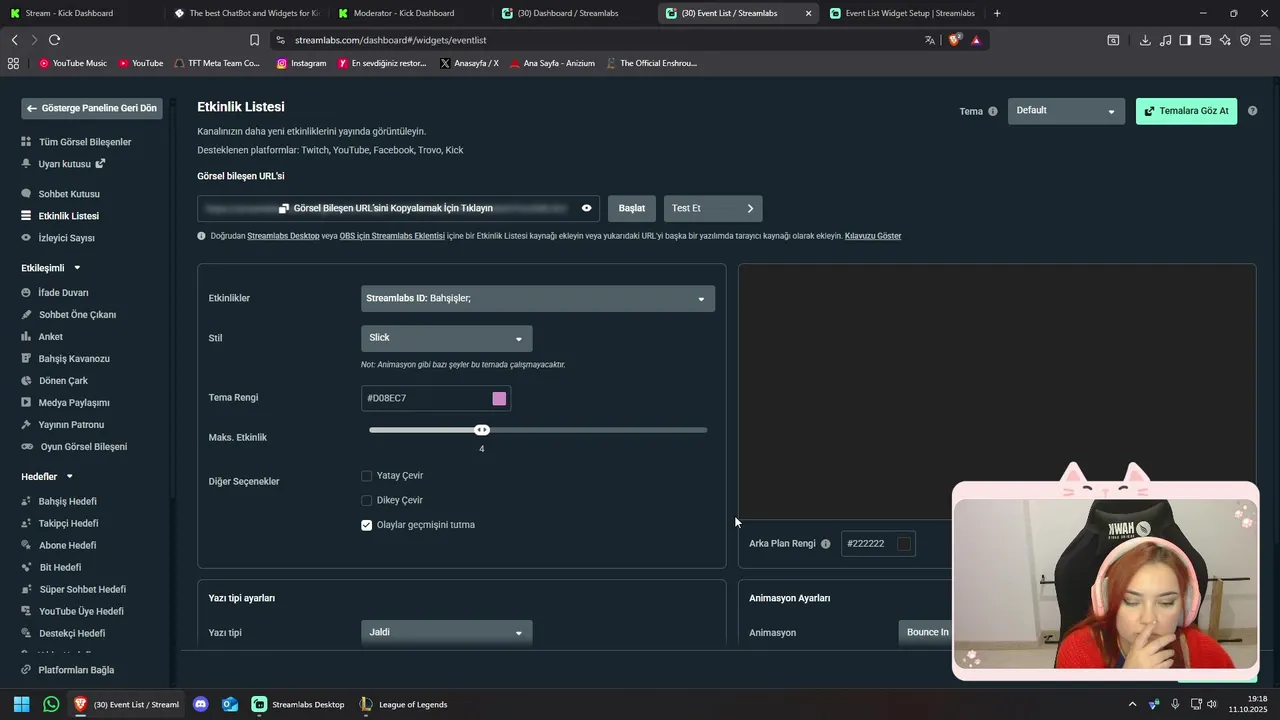Open the Brave VPN shield icon
Screen dimensions: 1280x720
pos(1245,40)
